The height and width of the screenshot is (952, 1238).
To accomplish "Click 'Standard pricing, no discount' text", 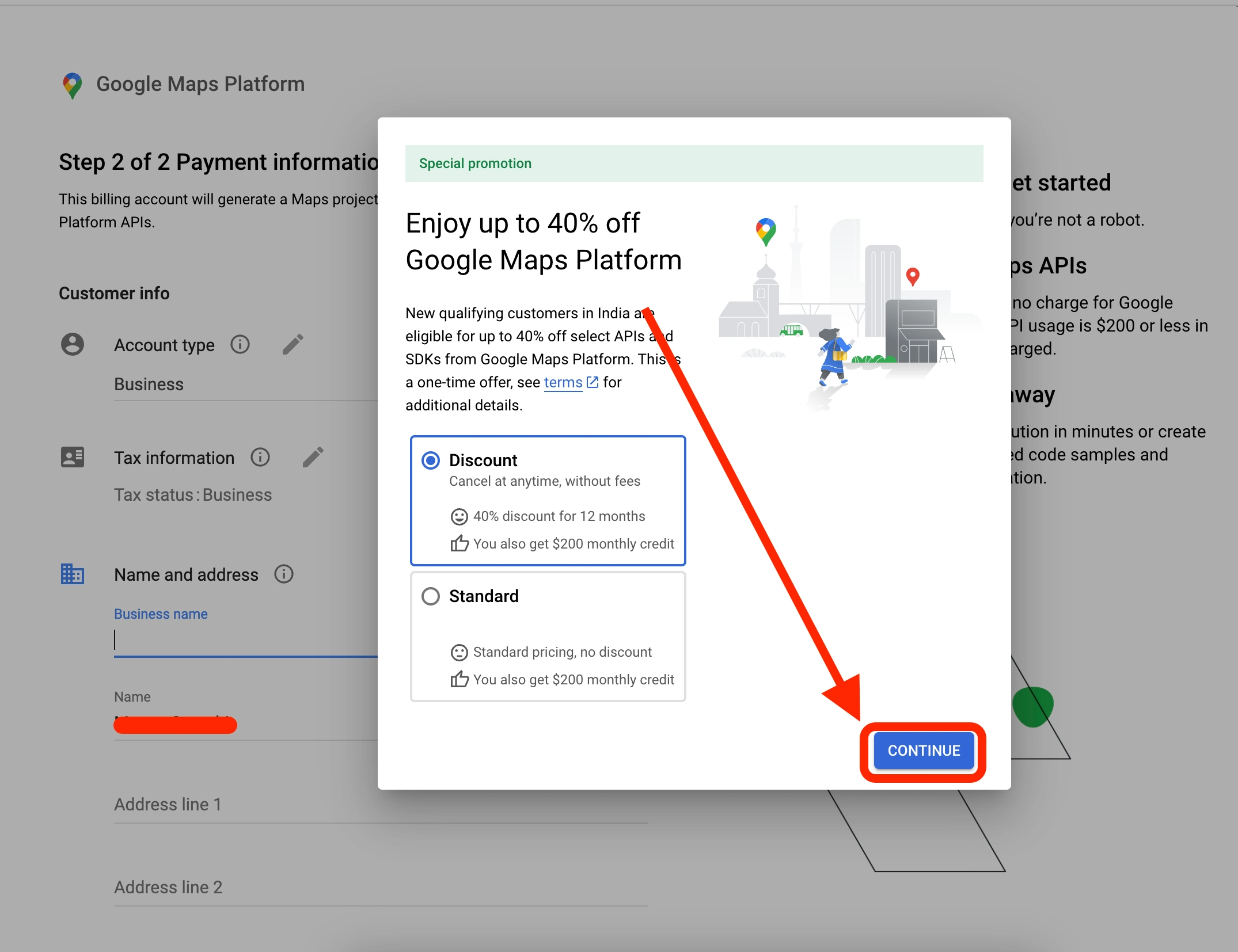I will click(563, 652).
